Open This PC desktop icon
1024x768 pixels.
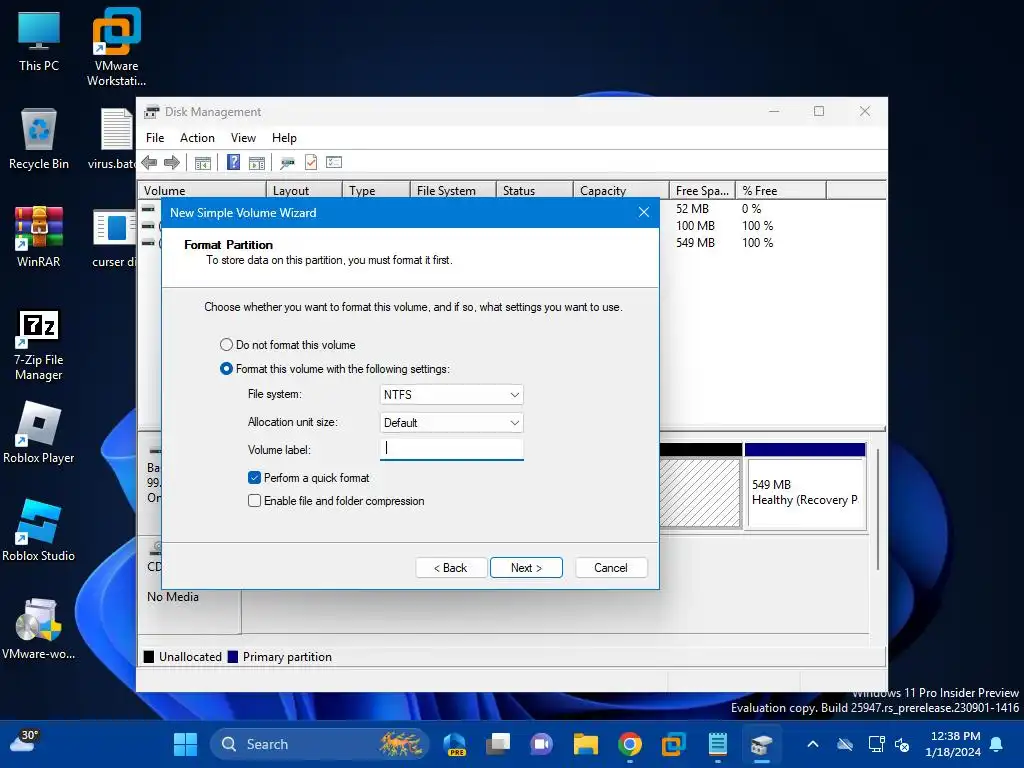[39, 40]
